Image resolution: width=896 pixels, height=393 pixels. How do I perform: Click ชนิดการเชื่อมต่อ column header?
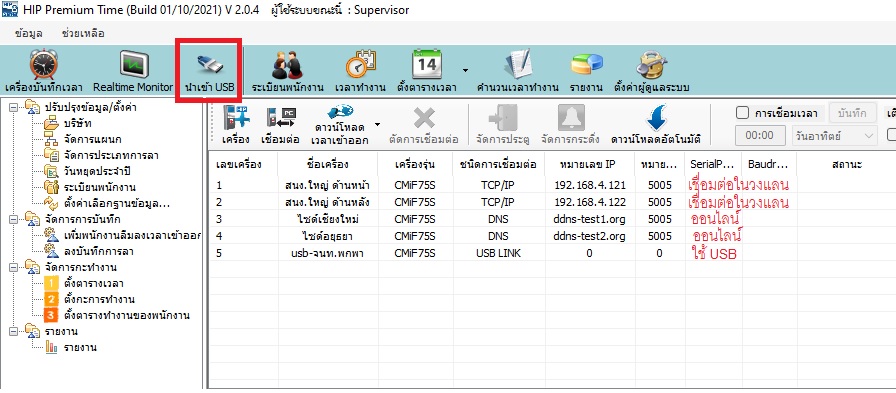pos(498,165)
